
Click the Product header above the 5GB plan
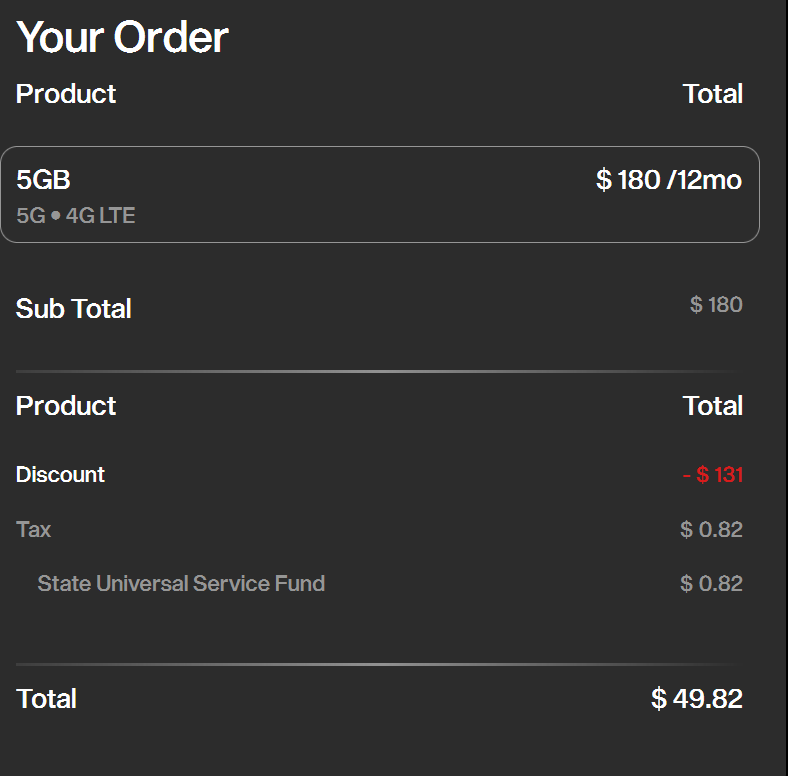pyautogui.click(x=66, y=94)
